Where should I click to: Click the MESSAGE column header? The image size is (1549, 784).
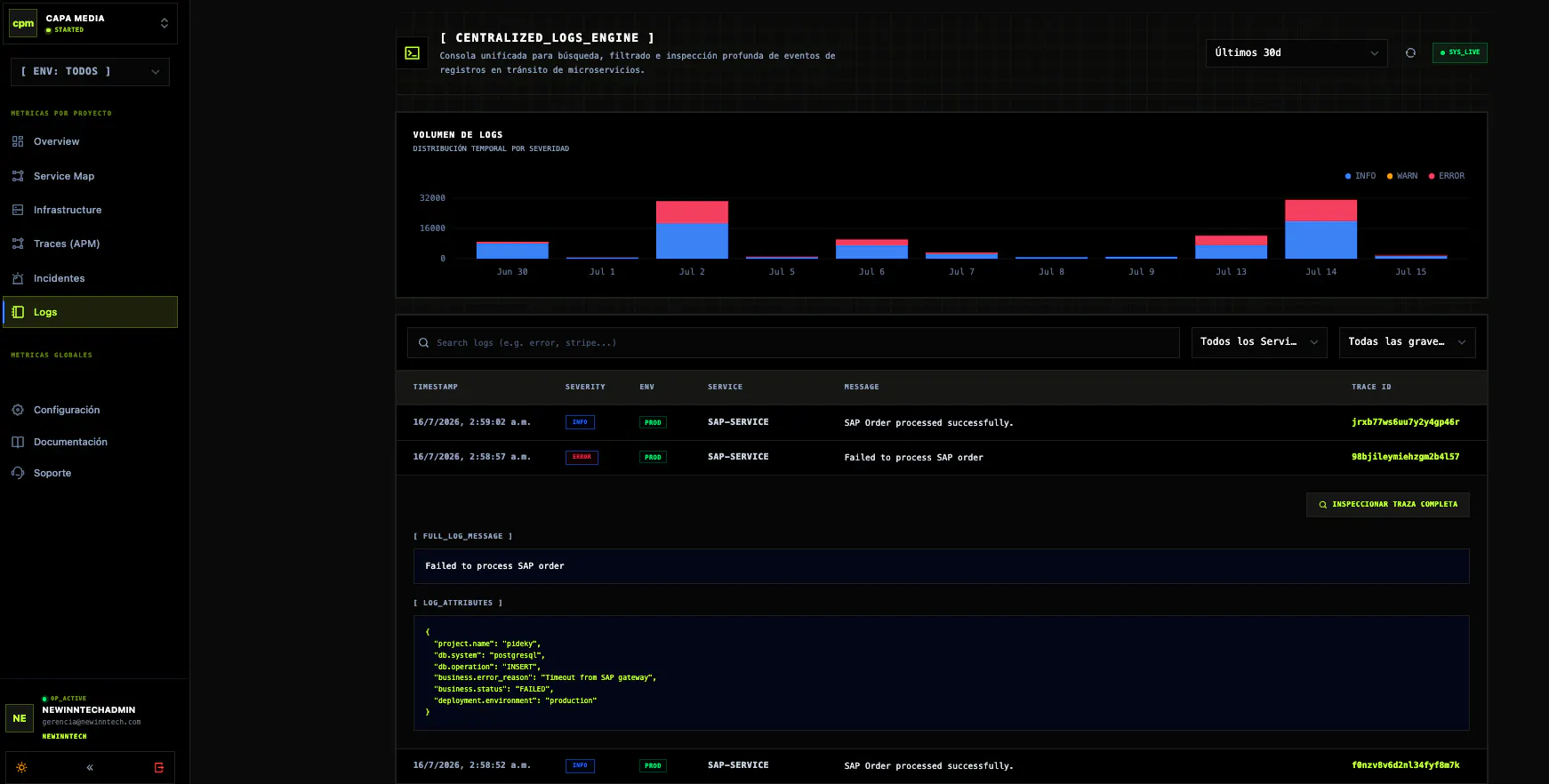(x=862, y=387)
